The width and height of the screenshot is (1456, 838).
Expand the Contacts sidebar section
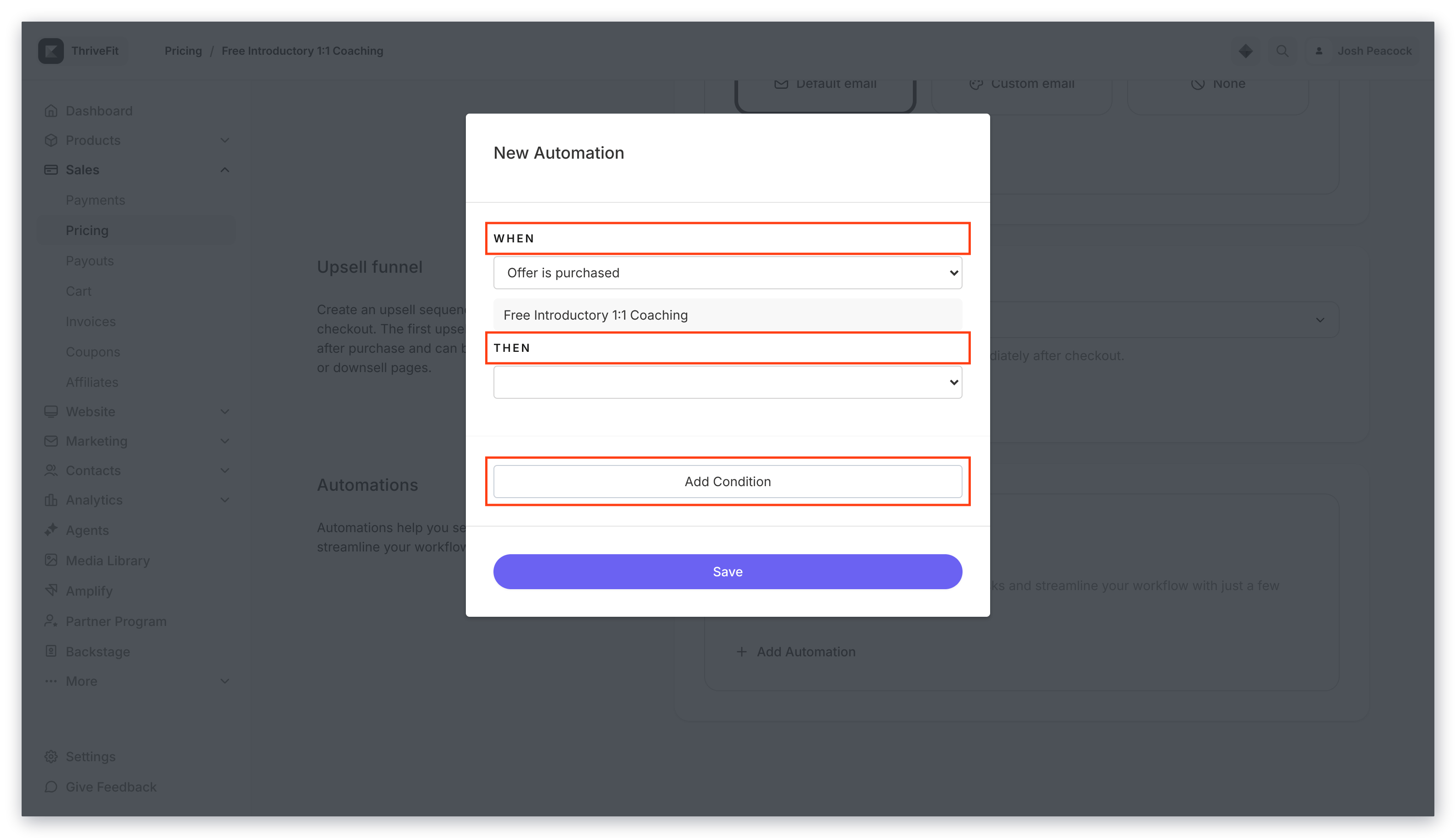click(225, 470)
